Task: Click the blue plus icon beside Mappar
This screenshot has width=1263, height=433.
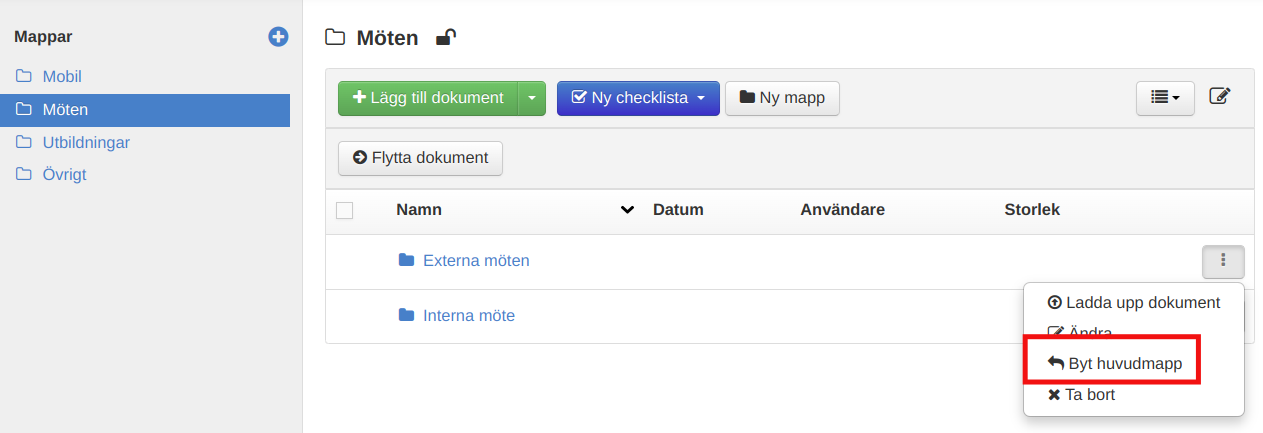Action: [x=278, y=37]
